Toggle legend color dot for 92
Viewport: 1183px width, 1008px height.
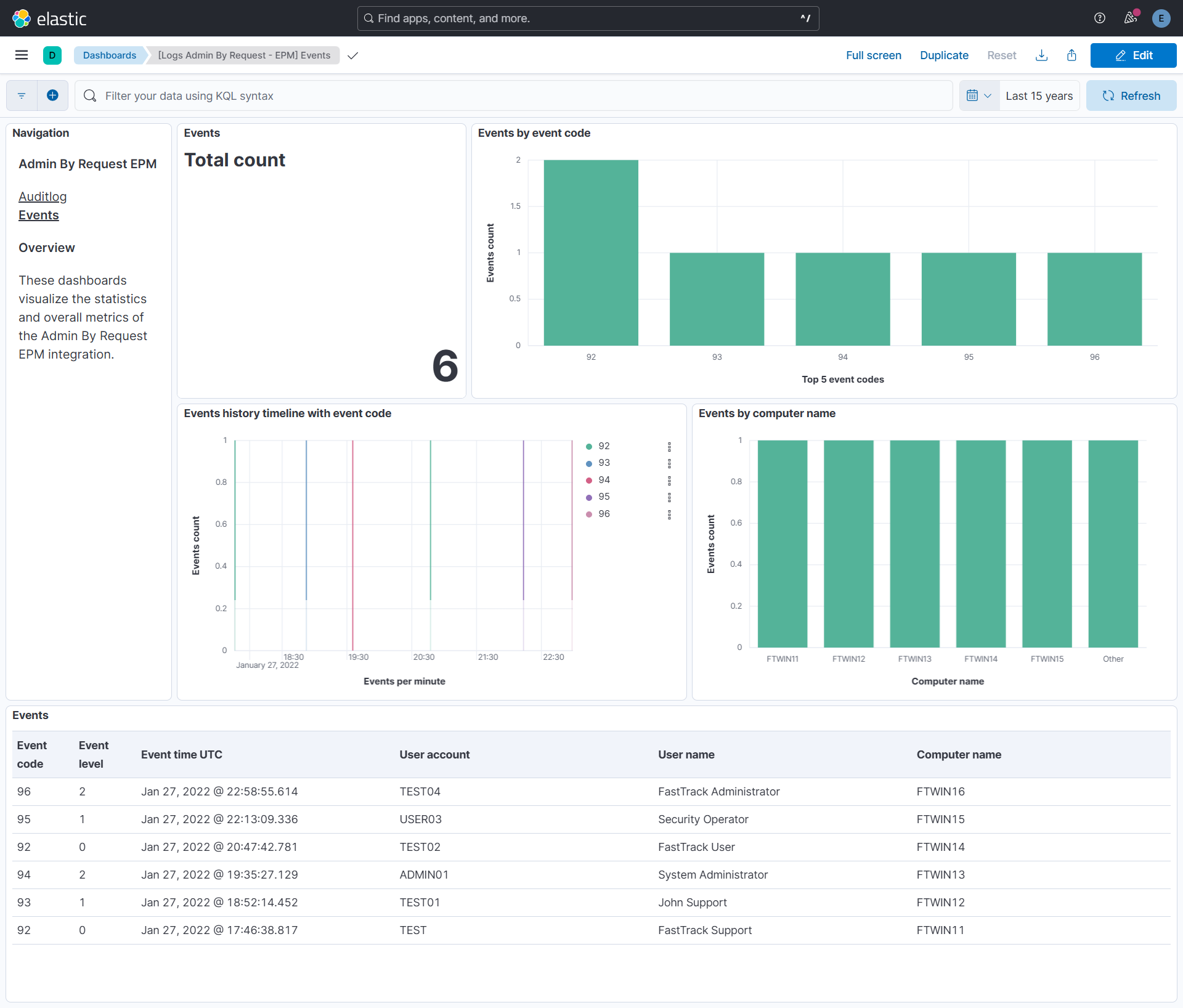click(x=589, y=447)
